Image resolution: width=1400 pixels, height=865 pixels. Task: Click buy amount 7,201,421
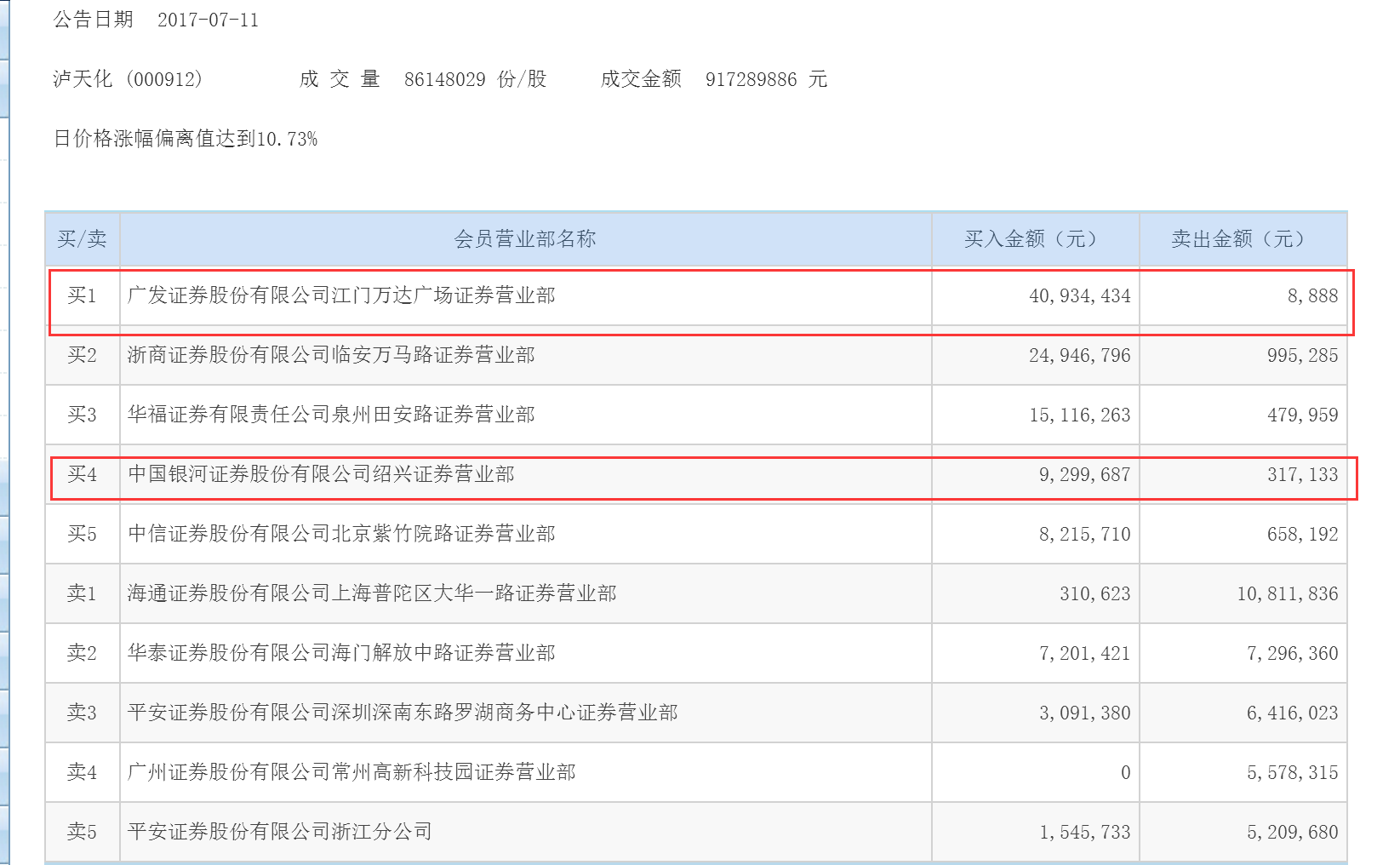click(x=1085, y=653)
